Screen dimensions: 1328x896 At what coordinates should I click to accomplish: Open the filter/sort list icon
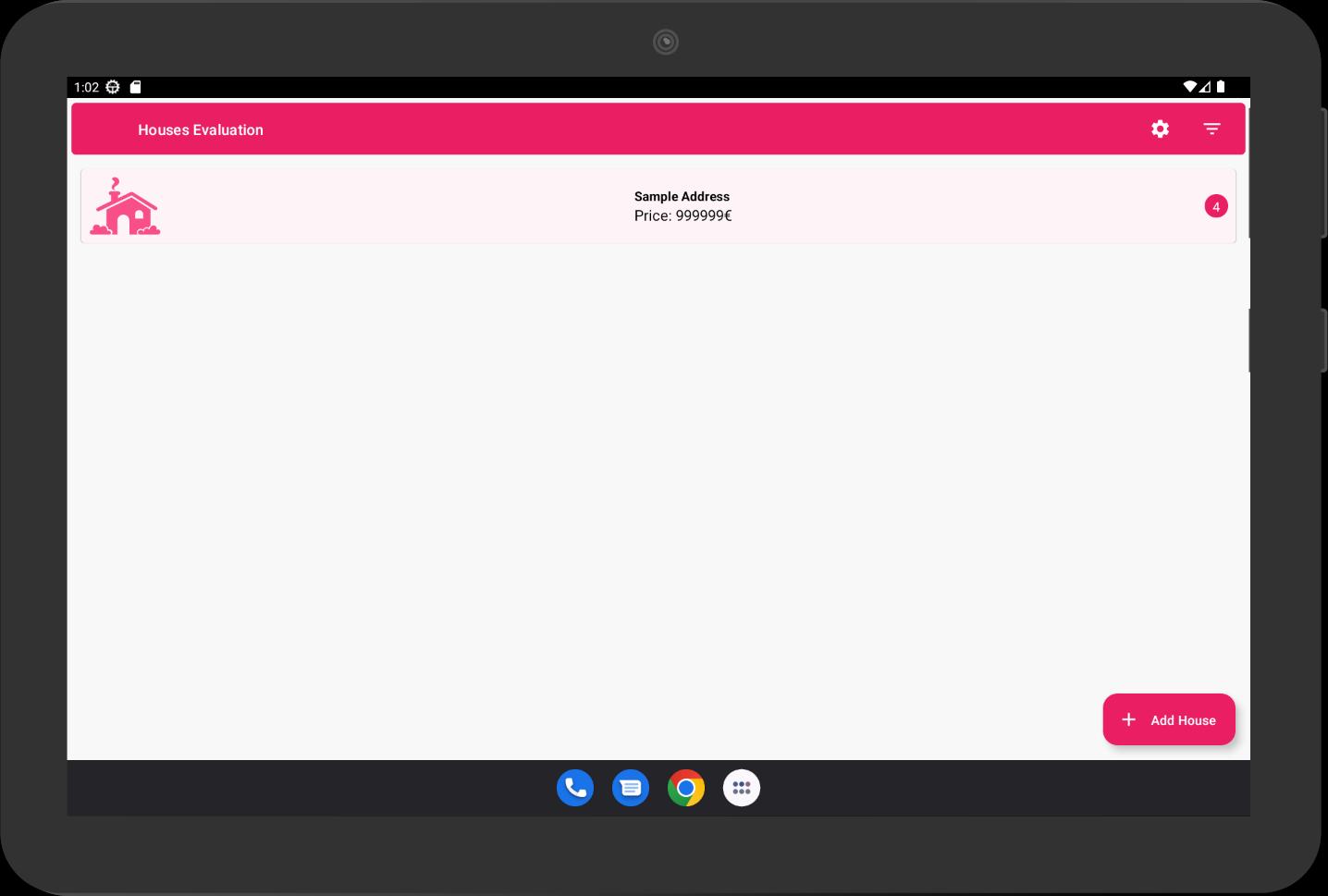coord(1211,129)
